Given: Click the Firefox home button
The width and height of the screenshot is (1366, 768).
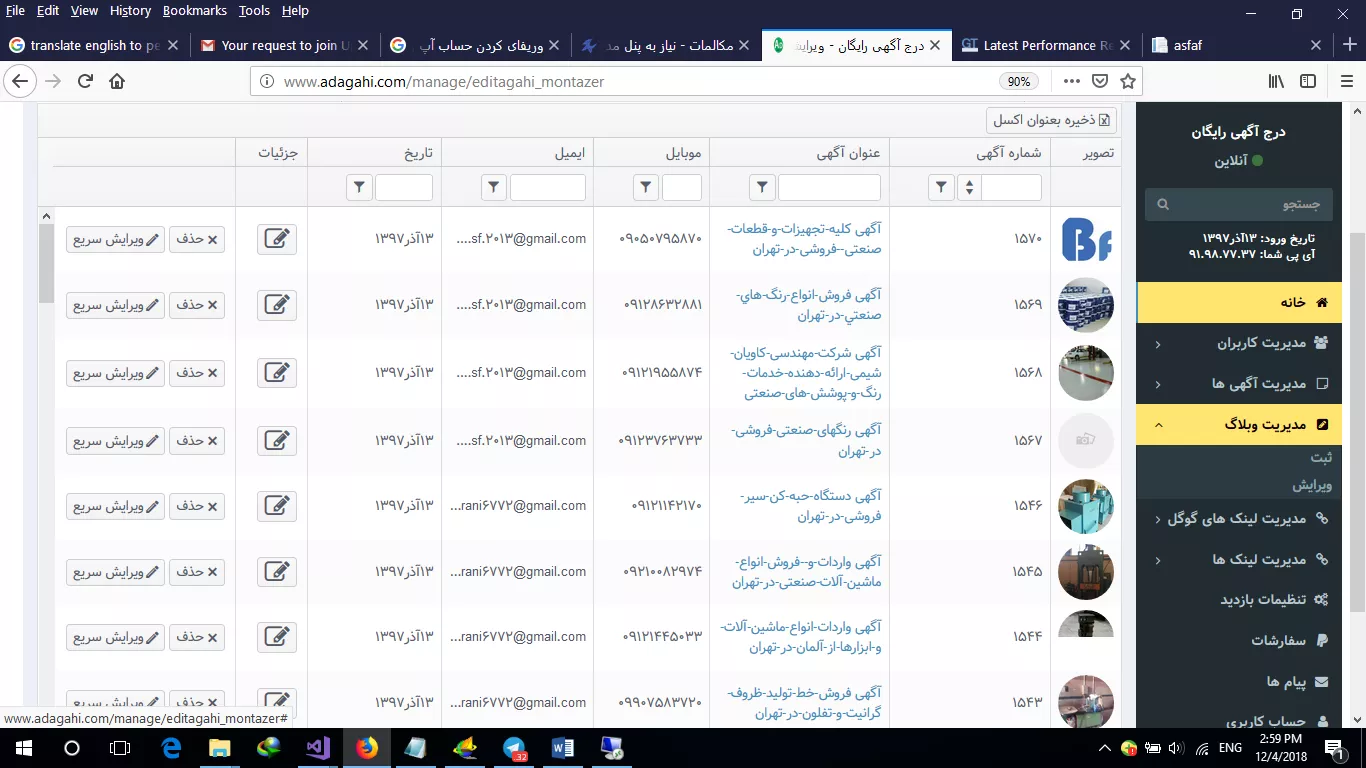Looking at the screenshot, I should [x=117, y=81].
